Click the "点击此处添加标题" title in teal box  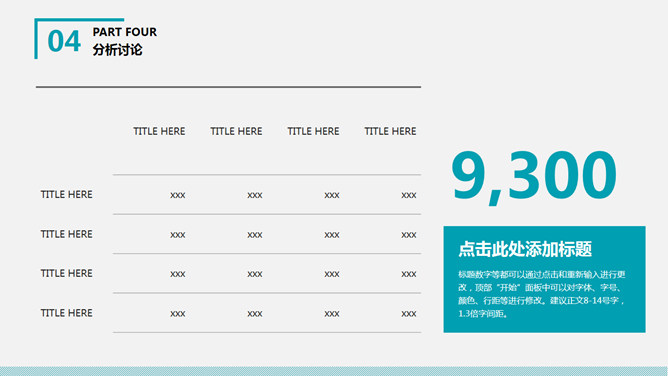[x=525, y=249]
